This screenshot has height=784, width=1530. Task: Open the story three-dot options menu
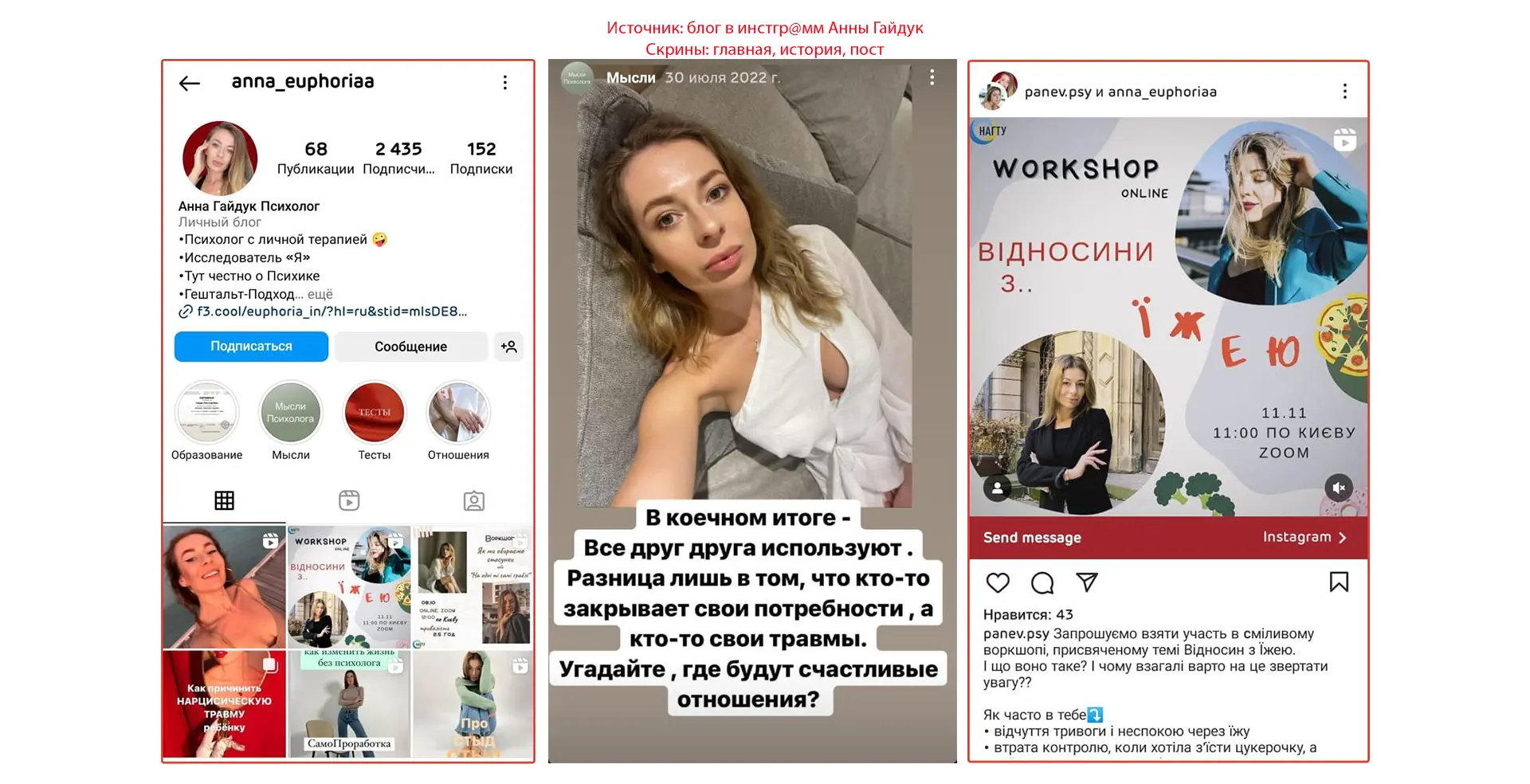[x=932, y=77]
